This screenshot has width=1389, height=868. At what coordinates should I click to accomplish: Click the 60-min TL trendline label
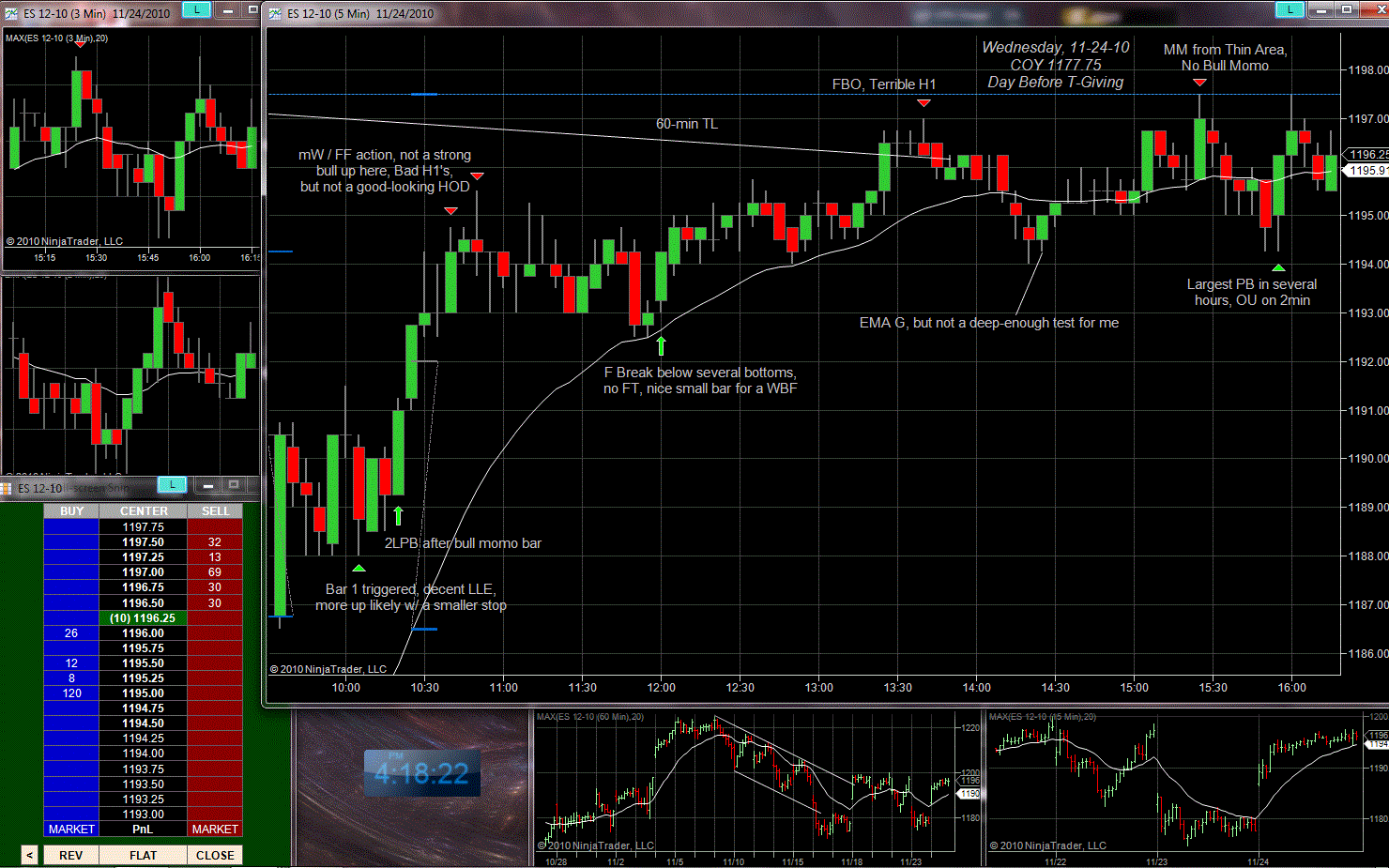point(686,124)
